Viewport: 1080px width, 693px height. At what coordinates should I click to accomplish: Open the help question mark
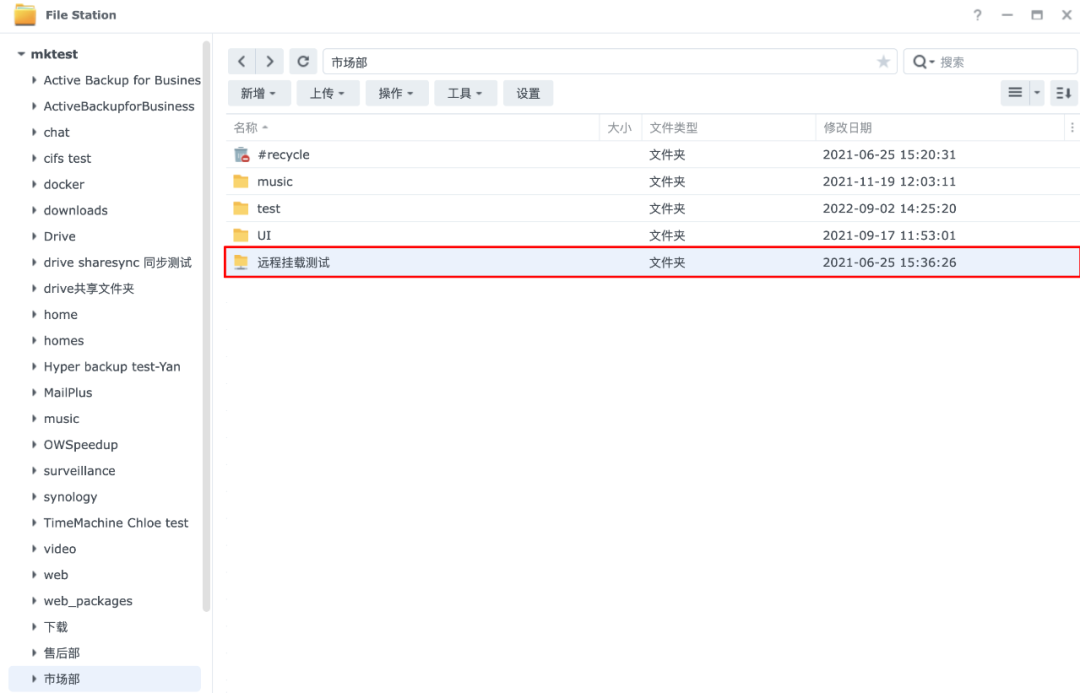point(977,14)
